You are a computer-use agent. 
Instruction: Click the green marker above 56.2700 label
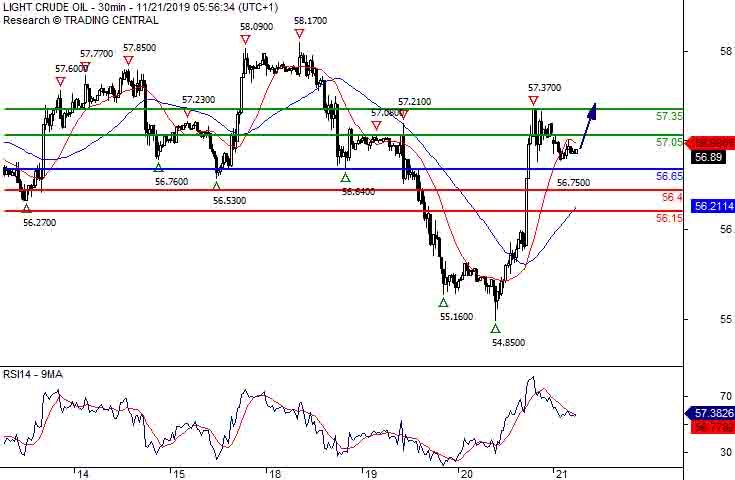(26, 208)
